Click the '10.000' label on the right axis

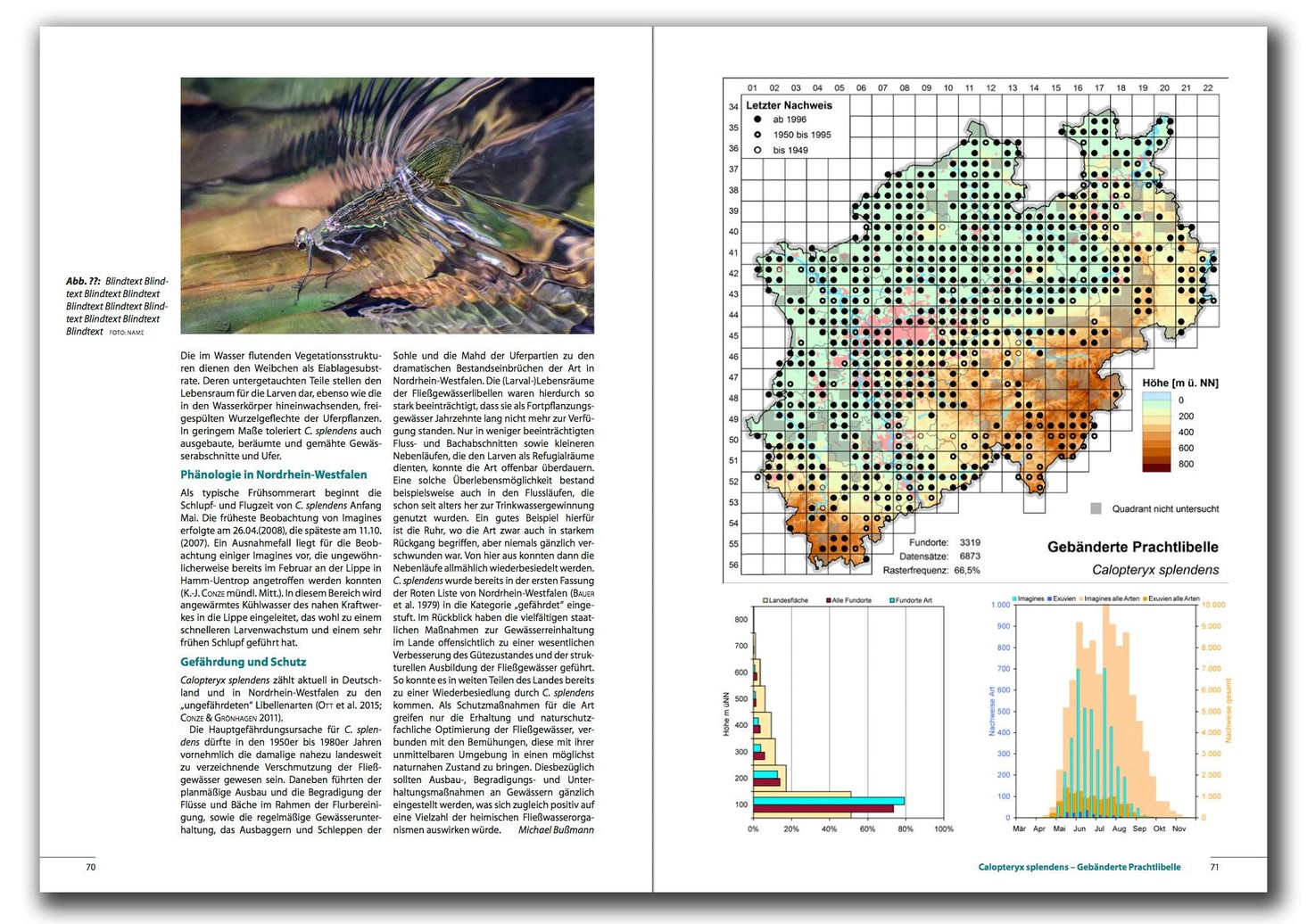click(x=1213, y=604)
